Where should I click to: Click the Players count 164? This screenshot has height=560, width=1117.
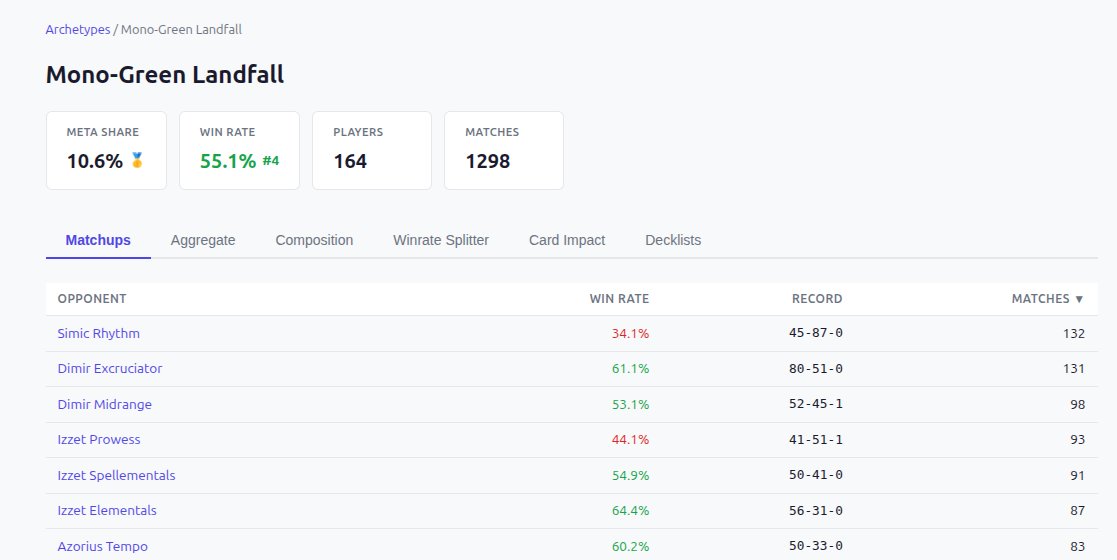coord(350,161)
